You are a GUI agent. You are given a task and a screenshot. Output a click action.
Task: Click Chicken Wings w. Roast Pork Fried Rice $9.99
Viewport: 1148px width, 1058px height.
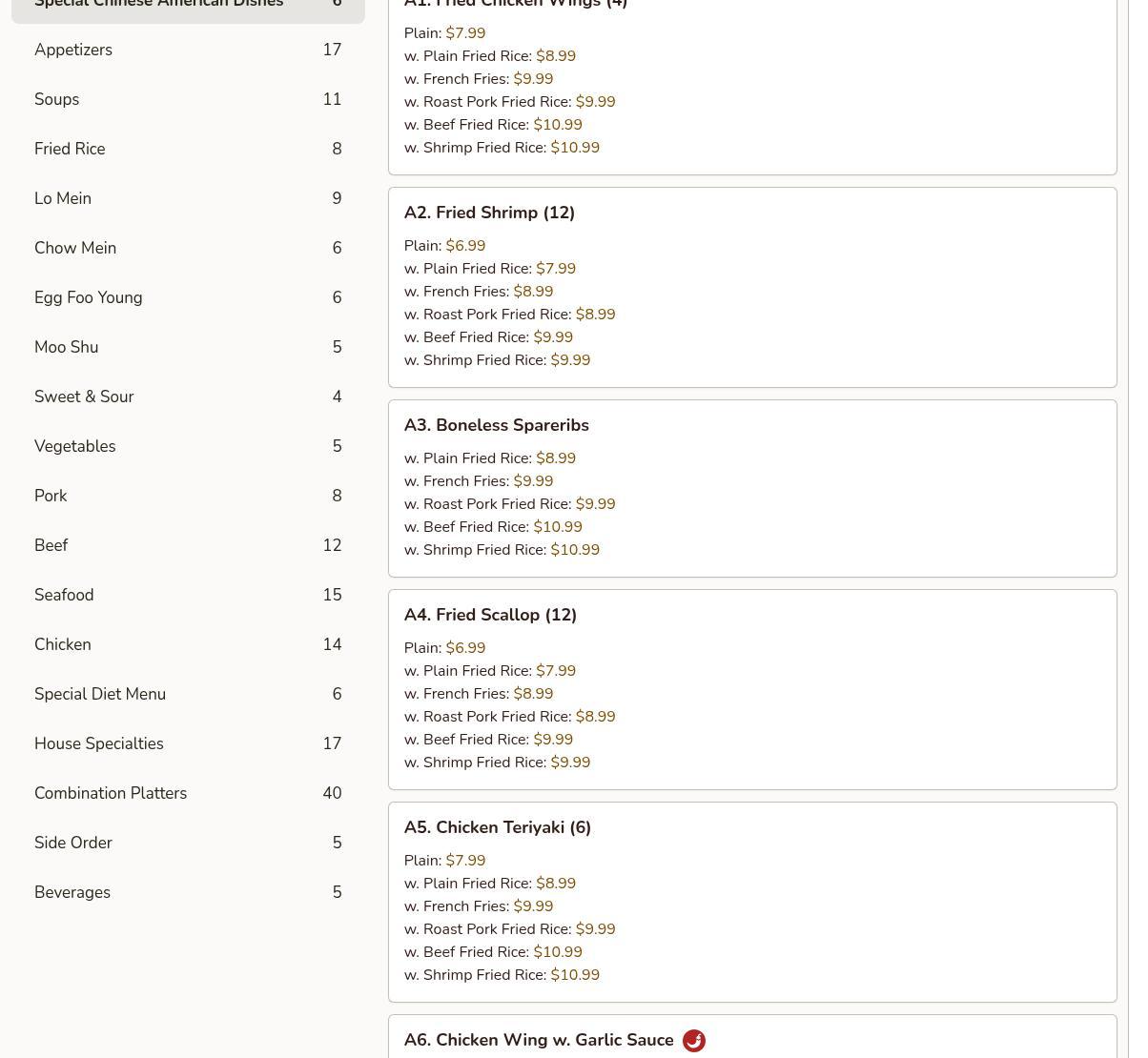pyautogui.click(x=510, y=102)
